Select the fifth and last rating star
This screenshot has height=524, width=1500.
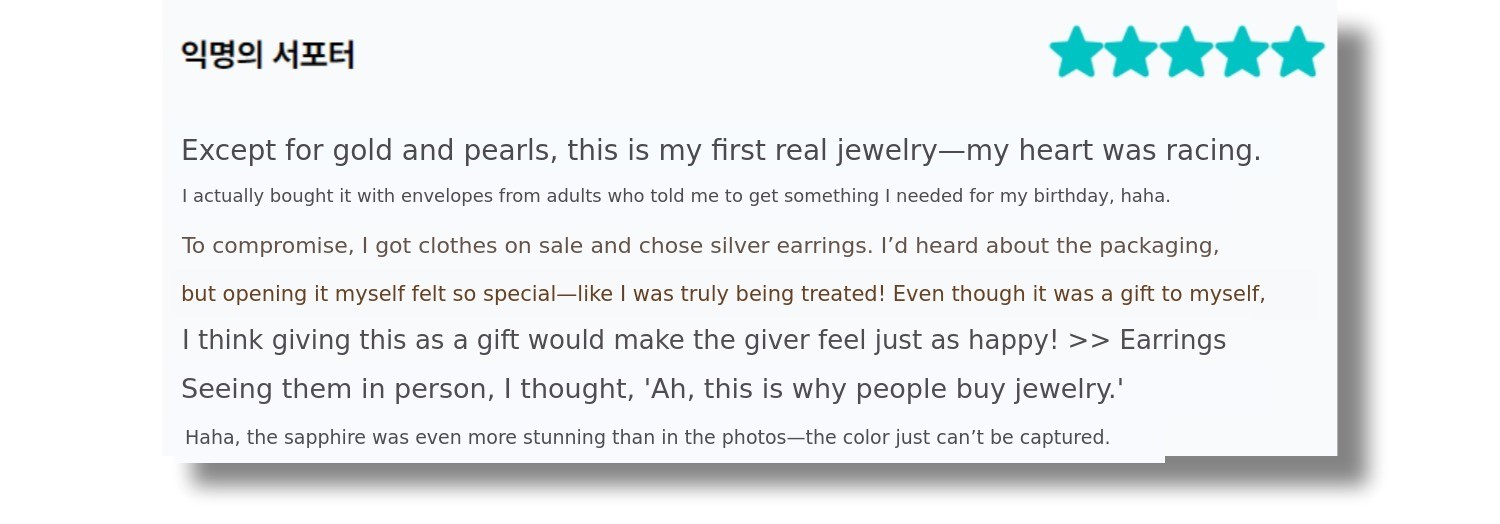tap(1298, 52)
